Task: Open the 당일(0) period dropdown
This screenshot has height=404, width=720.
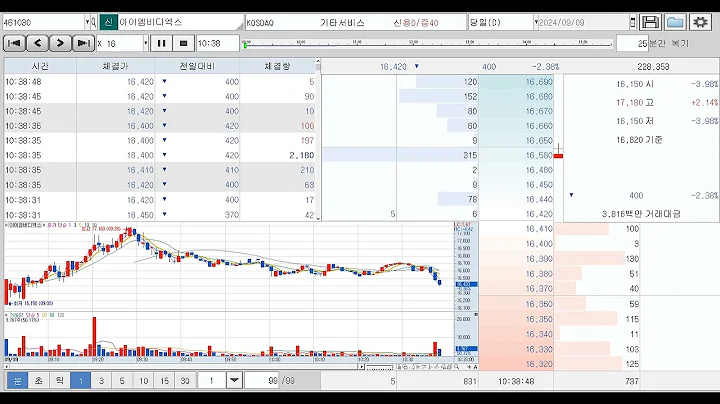Action: (535, 22)
